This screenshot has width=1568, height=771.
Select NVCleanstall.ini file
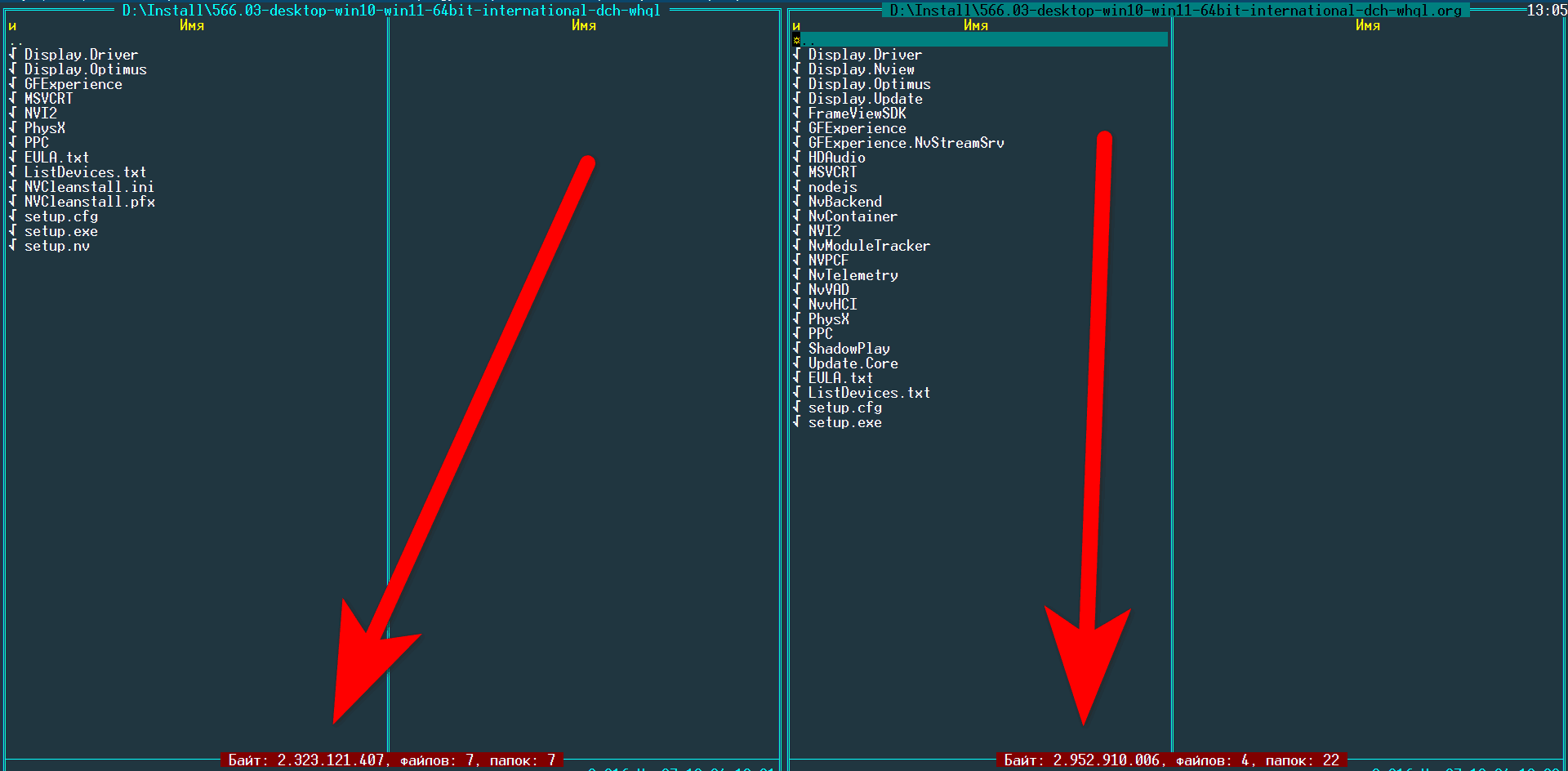click(89, 187)
